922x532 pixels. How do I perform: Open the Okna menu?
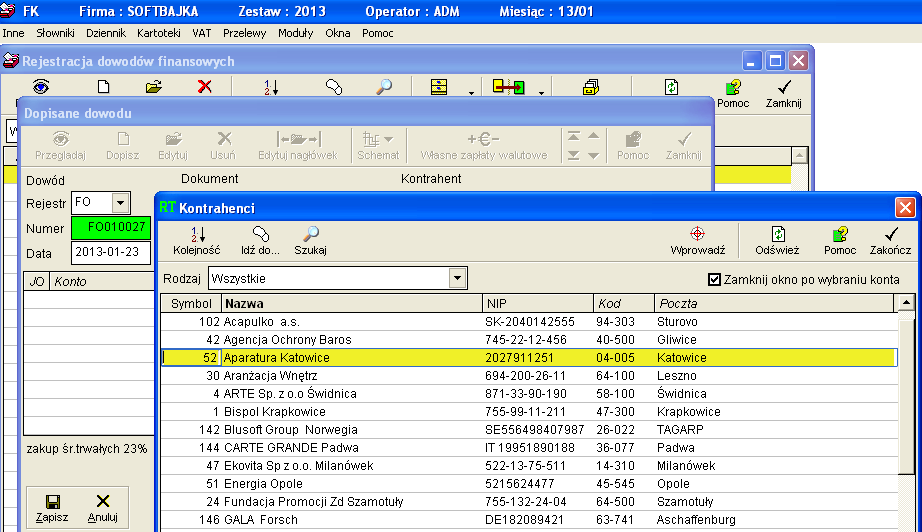338,34
